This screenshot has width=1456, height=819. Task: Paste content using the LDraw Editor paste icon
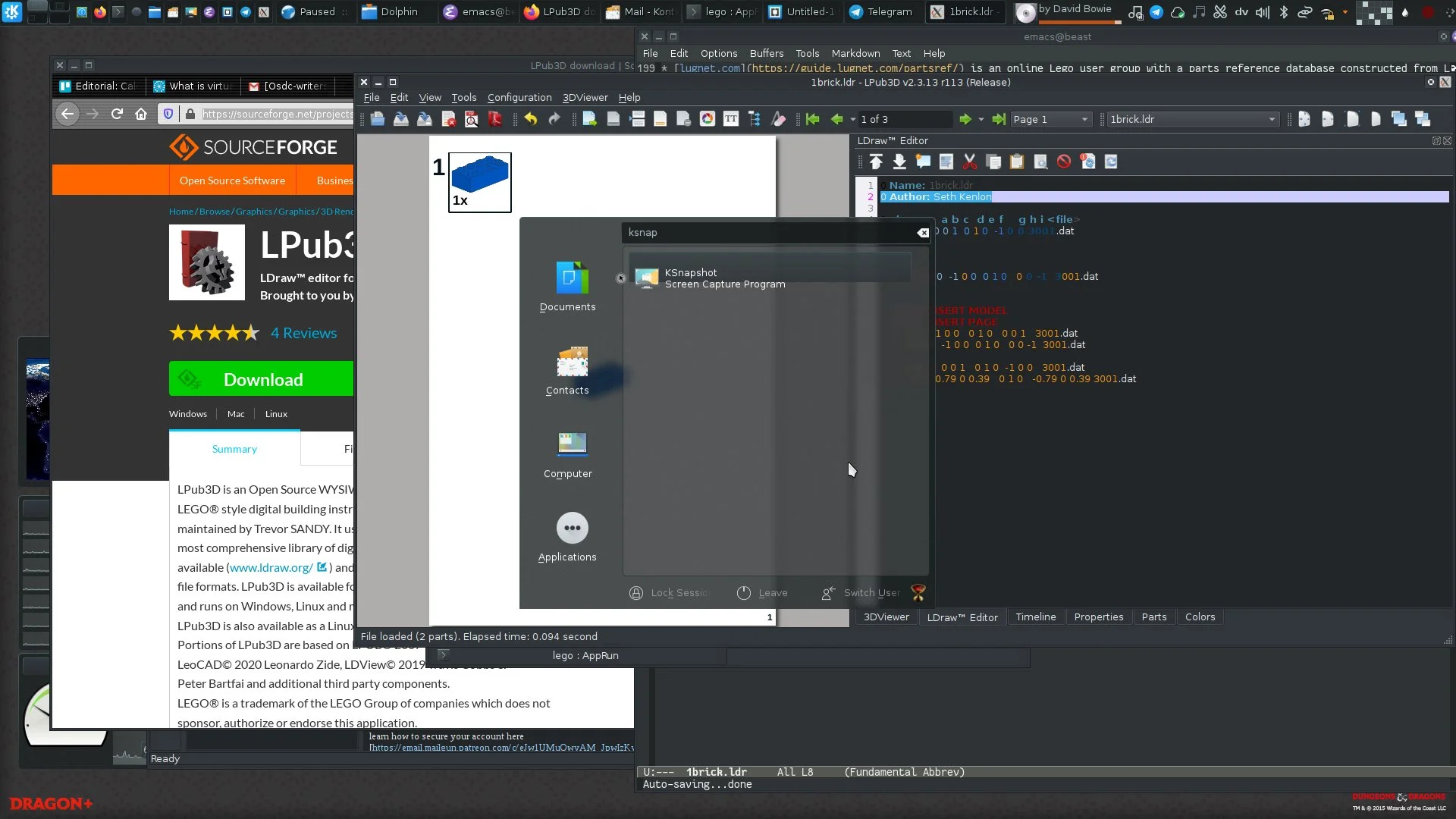[1017, 161]
